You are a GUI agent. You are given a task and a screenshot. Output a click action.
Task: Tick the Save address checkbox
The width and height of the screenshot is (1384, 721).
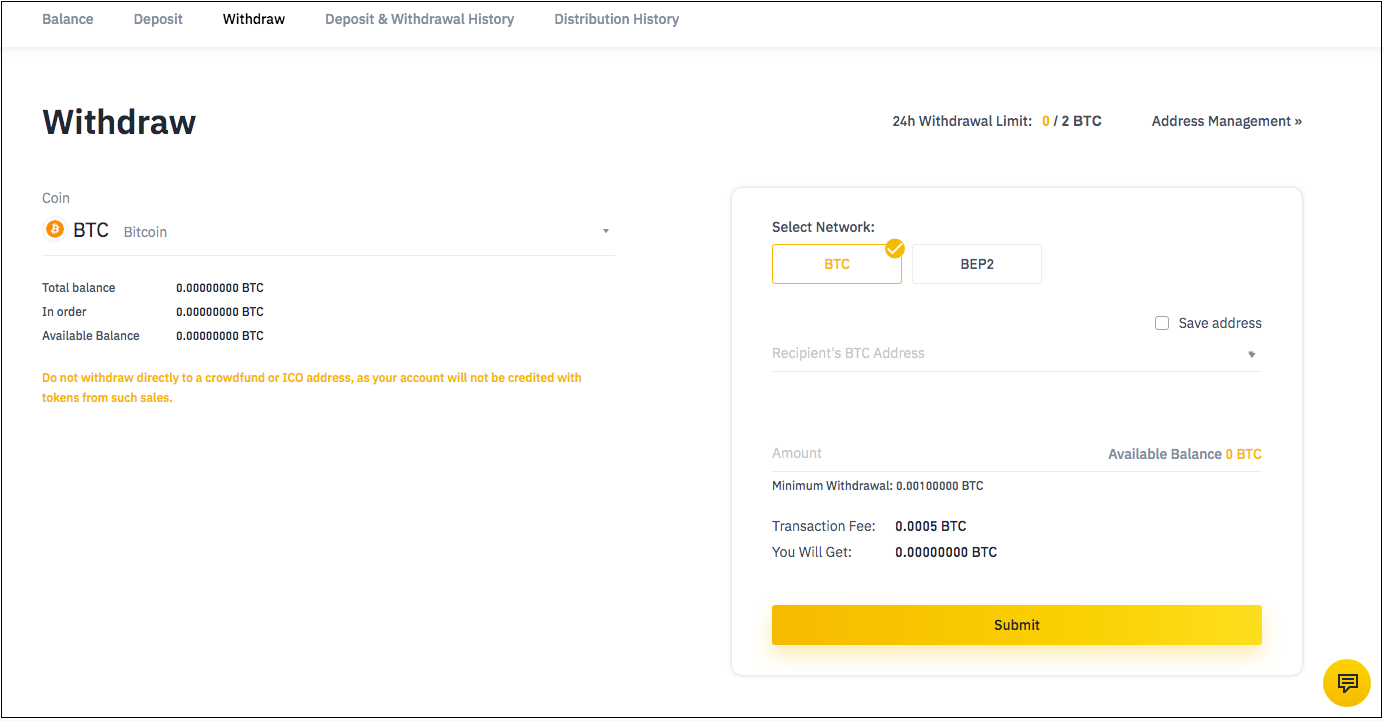point(1162,323)
